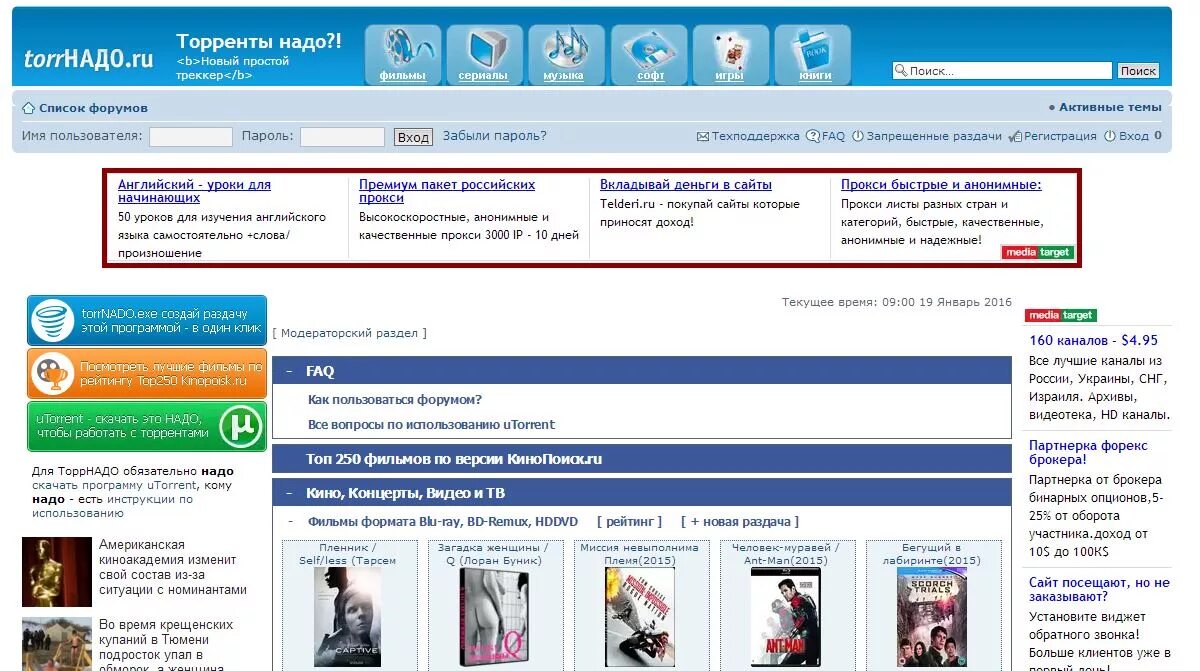Open Партнерка форекс брокера ad link
Screen dimensions: 1200x671
point(1088,453)
